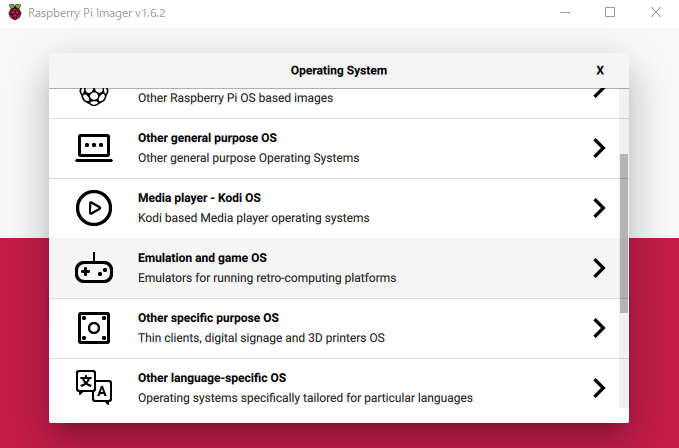Expand Other specific purpose OS chevron
This screenshot has width=679, height=448.
[599, 328]
